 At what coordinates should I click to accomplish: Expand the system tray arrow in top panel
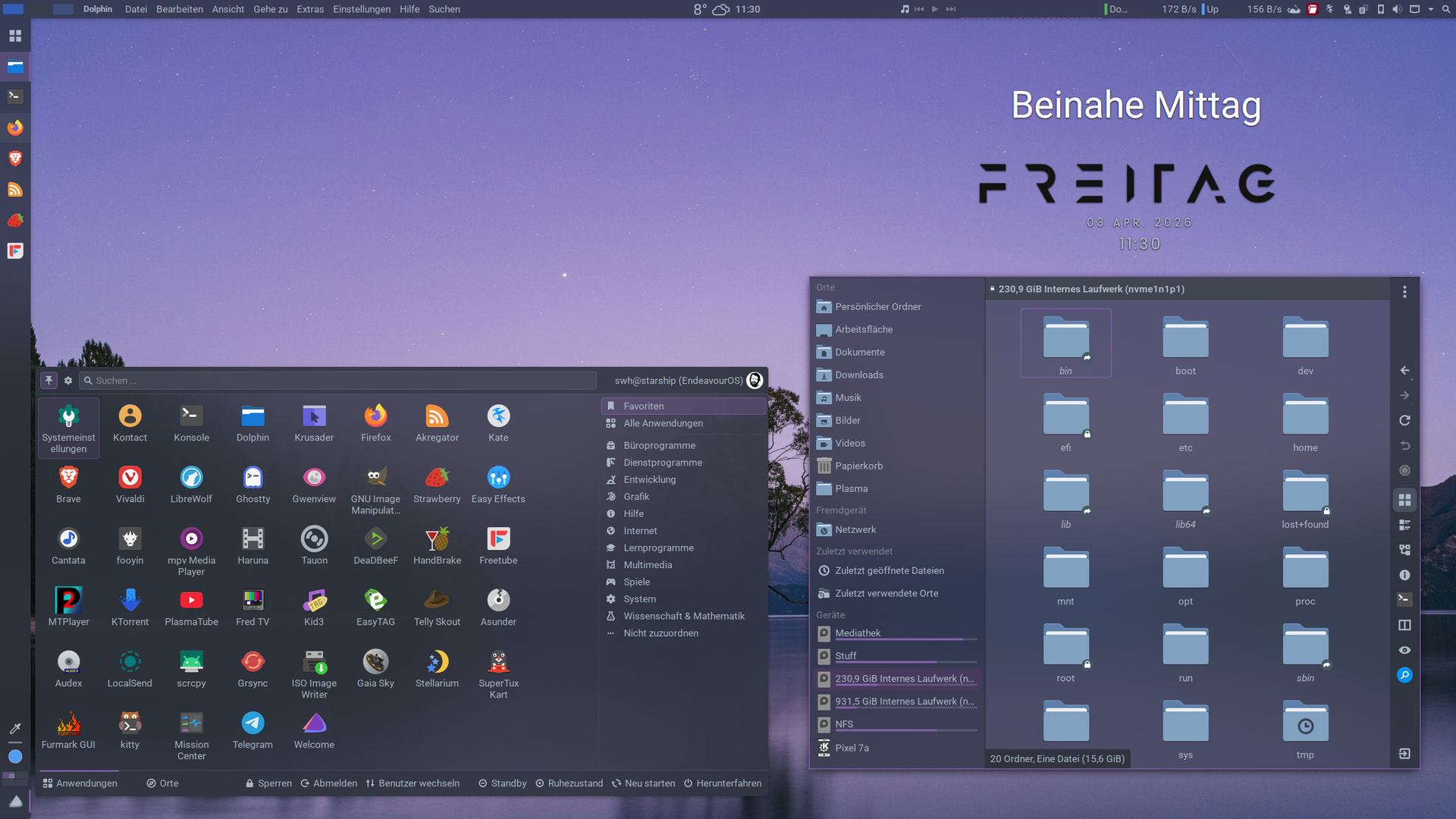pyautogui.click(x=1431, y=9)
